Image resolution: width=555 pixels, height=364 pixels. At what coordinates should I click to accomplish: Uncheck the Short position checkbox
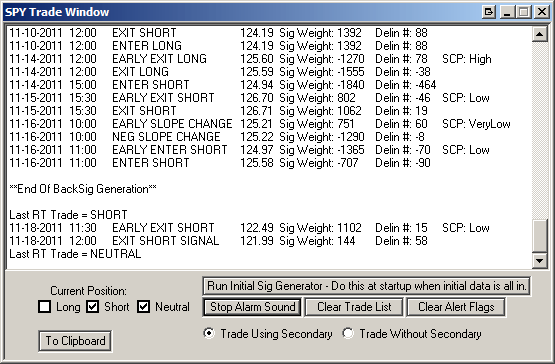tap(92, 307)
